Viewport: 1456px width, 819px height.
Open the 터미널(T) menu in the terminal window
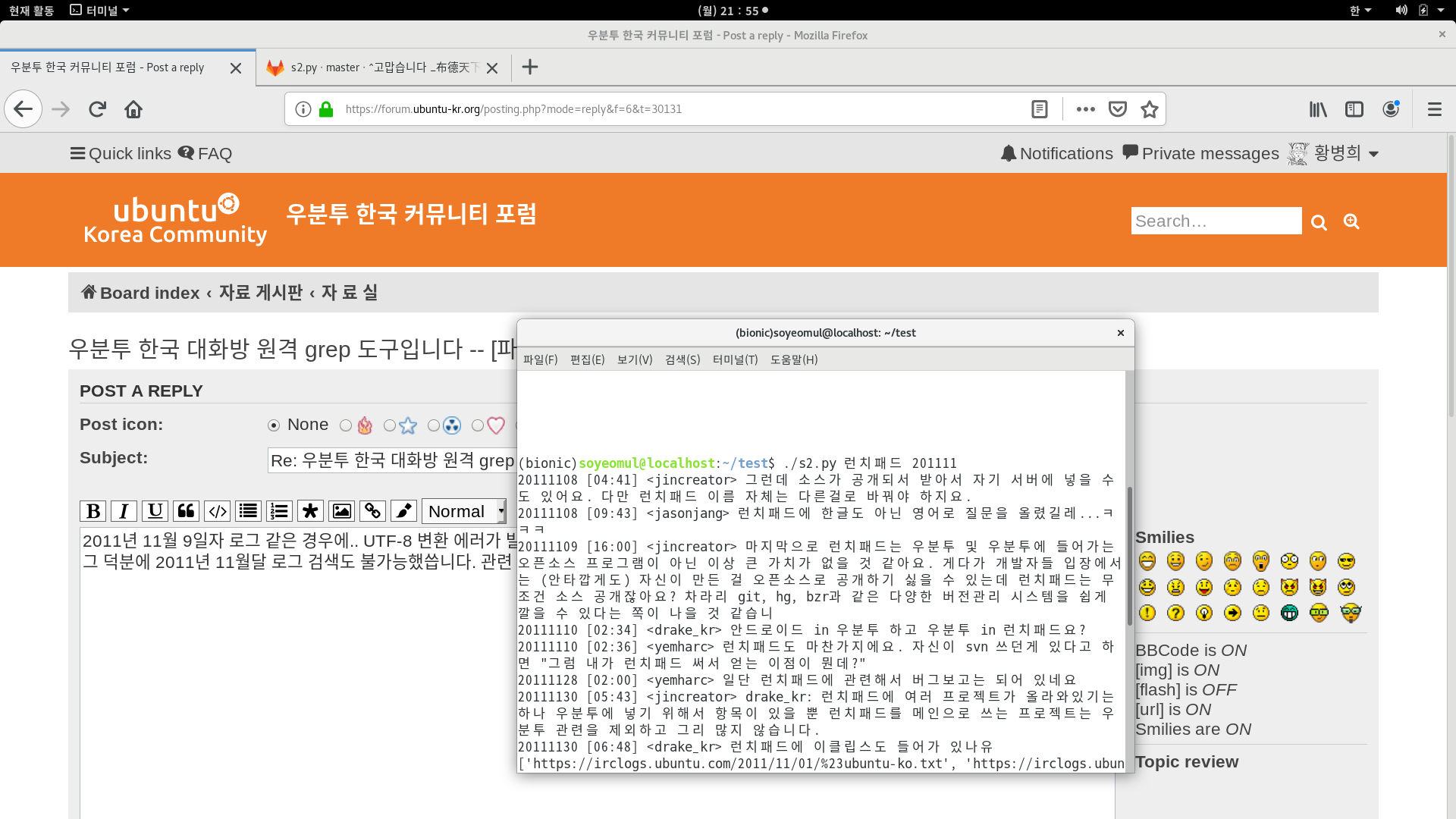(734, 359)
